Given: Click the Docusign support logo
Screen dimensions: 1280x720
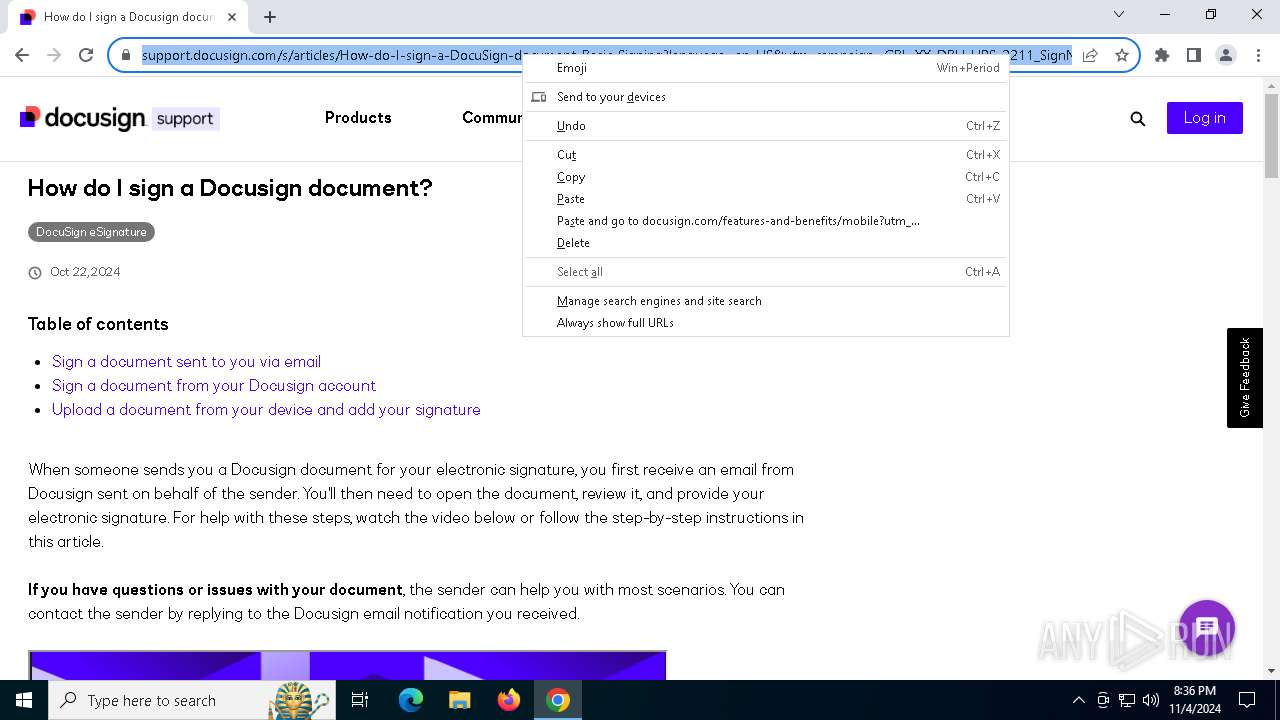Looking at the screenshot, I should [x=119, y=118].
